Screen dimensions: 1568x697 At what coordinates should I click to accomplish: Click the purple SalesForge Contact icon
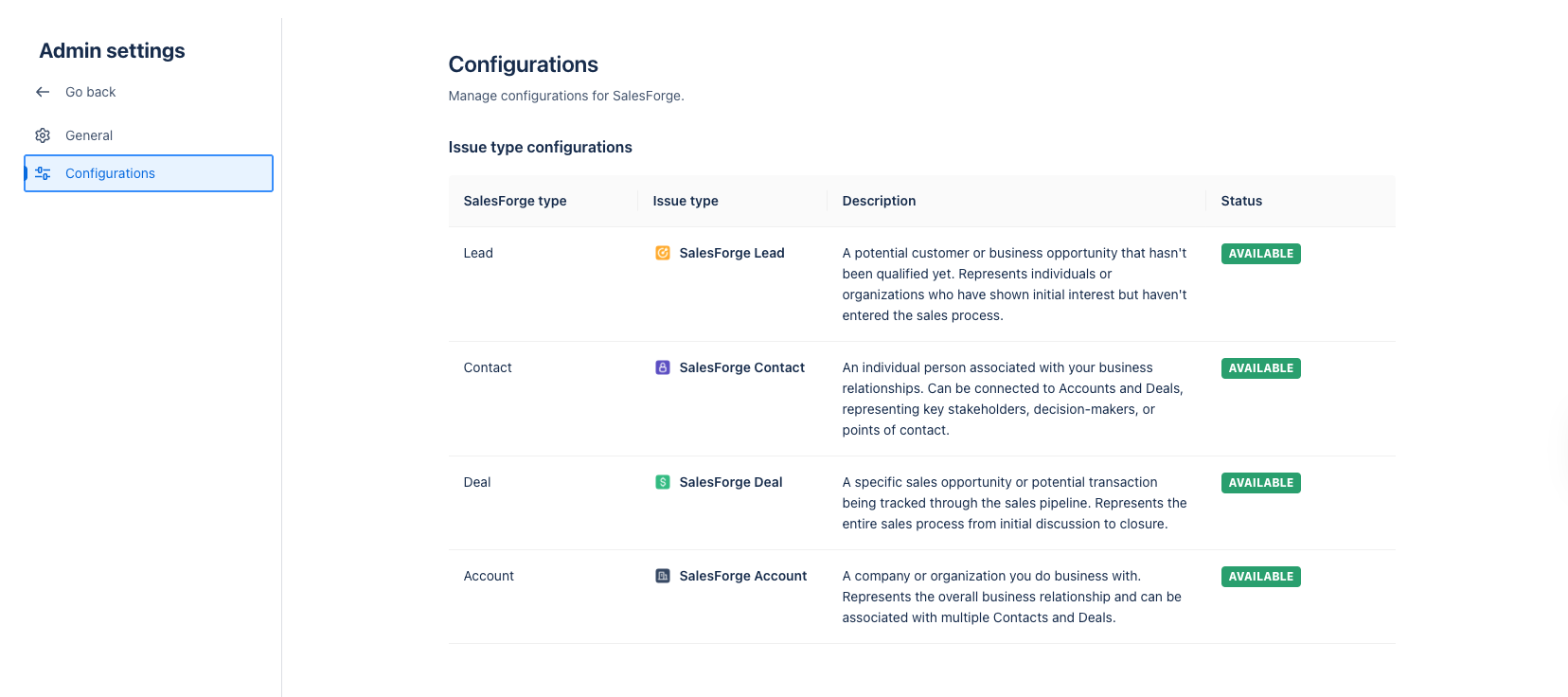tap(663, 367)
